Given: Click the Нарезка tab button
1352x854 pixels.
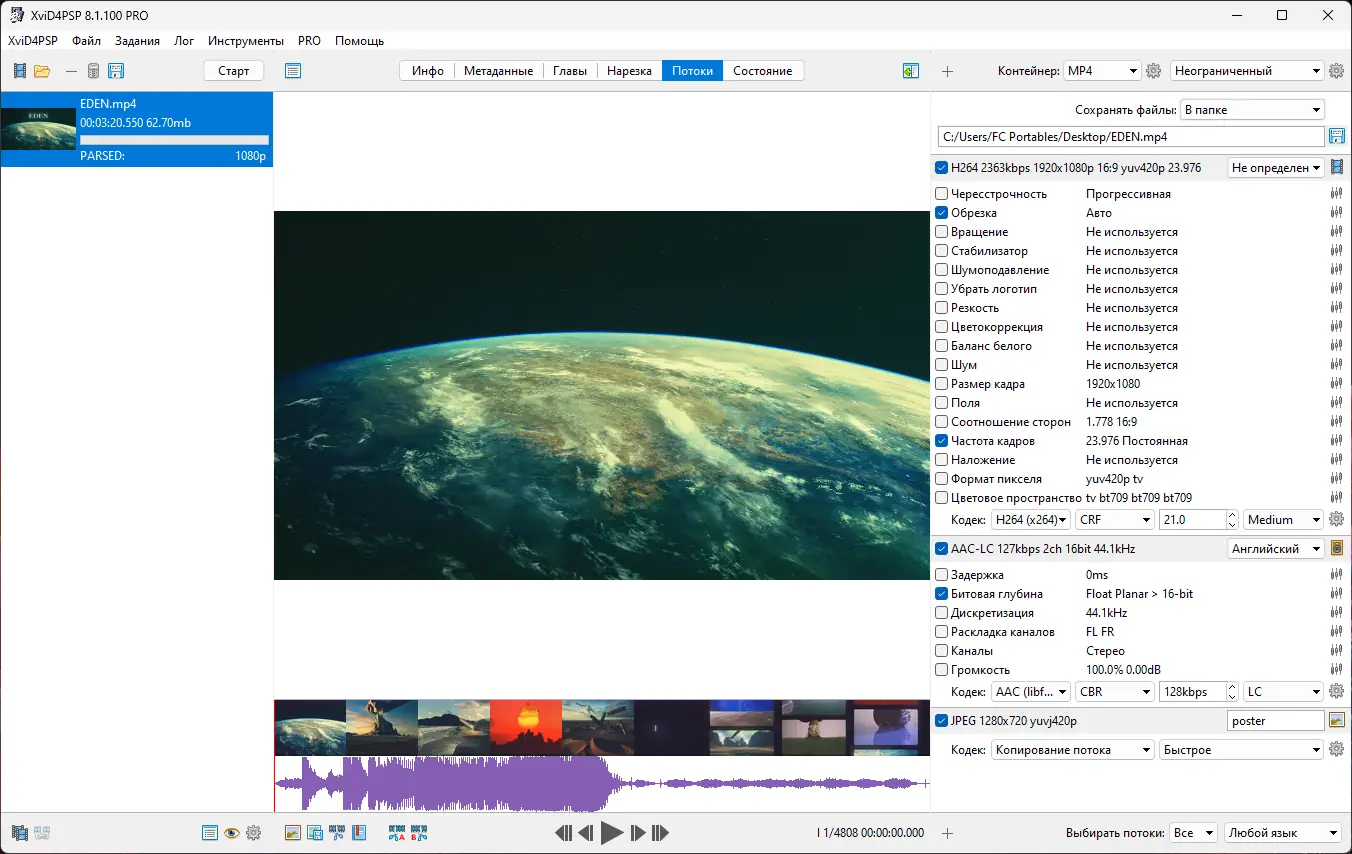Looking at the screenshot, I should (629, 71).
